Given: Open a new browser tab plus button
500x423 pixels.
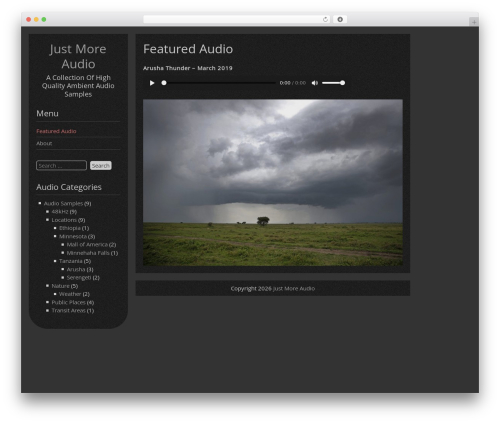Looking at the screenshot, I should pyautogui.click(x=474, y=22).
